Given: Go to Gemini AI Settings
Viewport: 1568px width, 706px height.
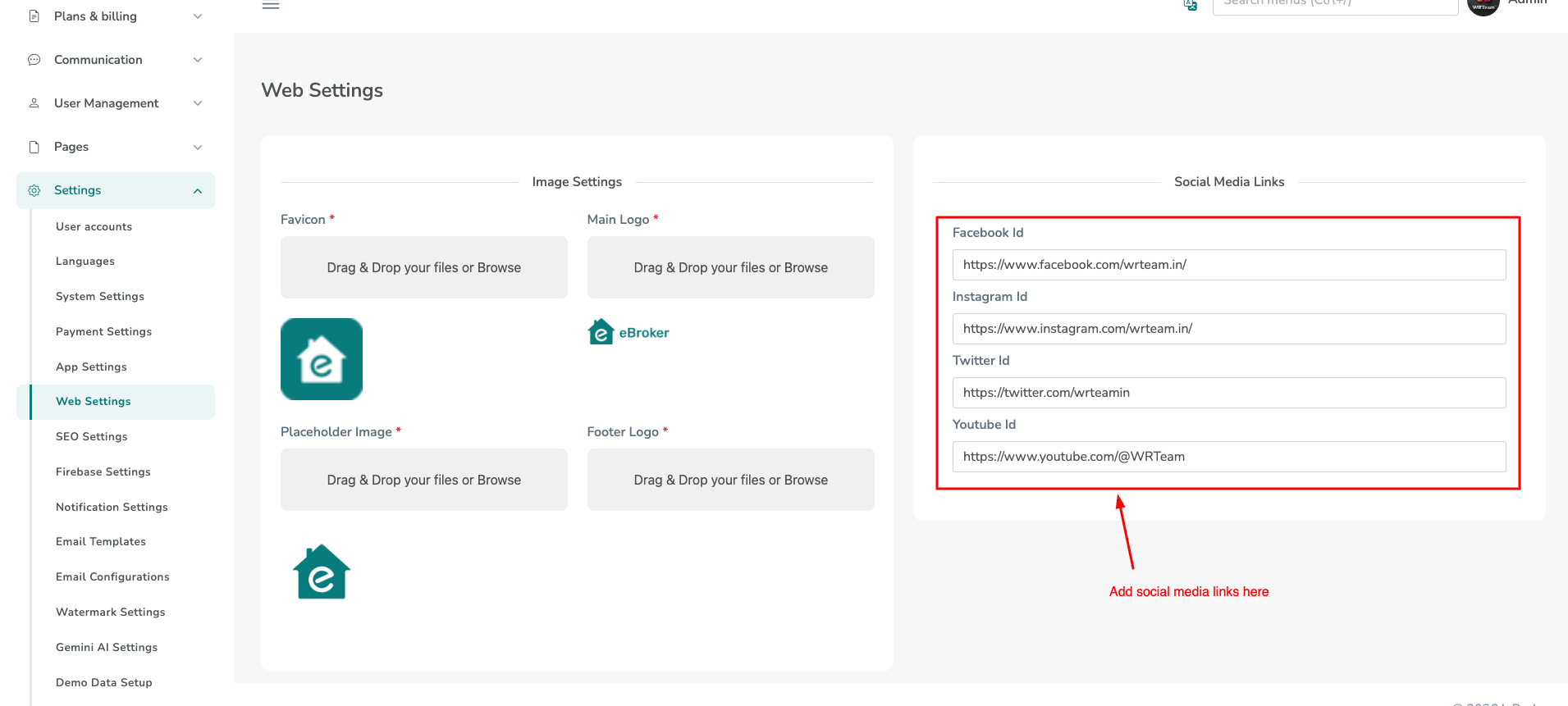Looking at the screenshot, I should click(107, 647).
